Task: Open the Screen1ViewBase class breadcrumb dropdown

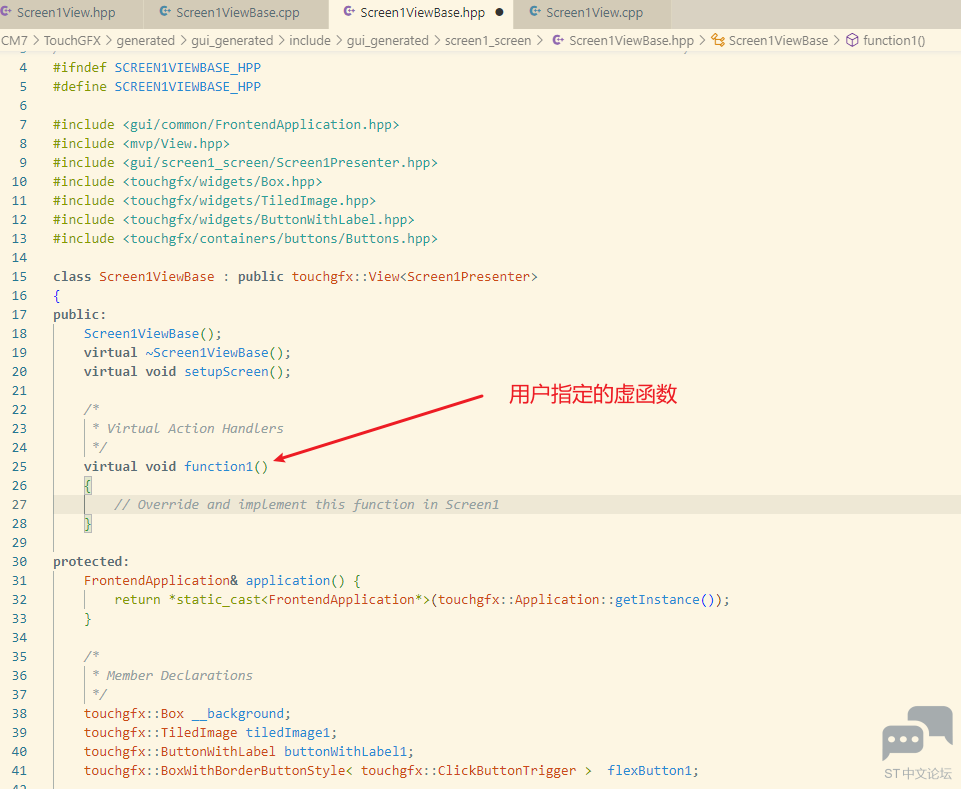Action: coord(778,41)
